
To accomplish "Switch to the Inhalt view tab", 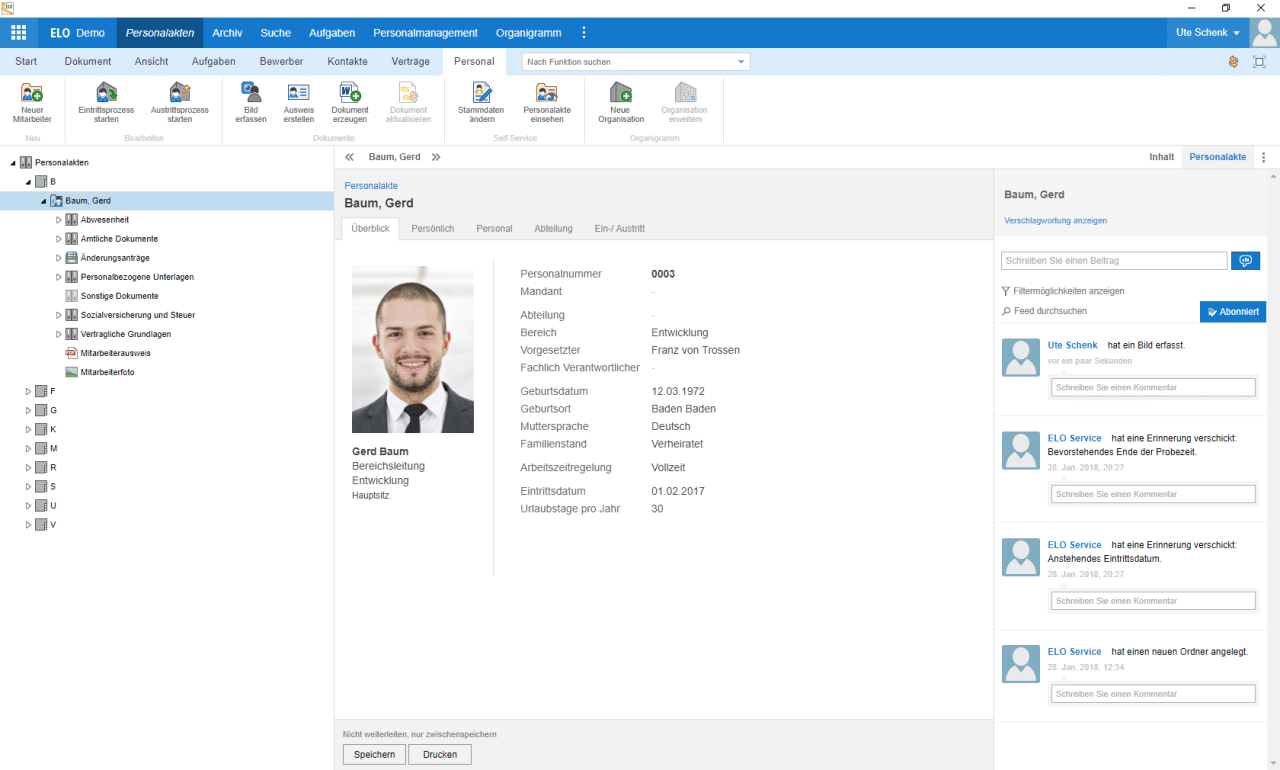I will click(x=1162, y=157).
